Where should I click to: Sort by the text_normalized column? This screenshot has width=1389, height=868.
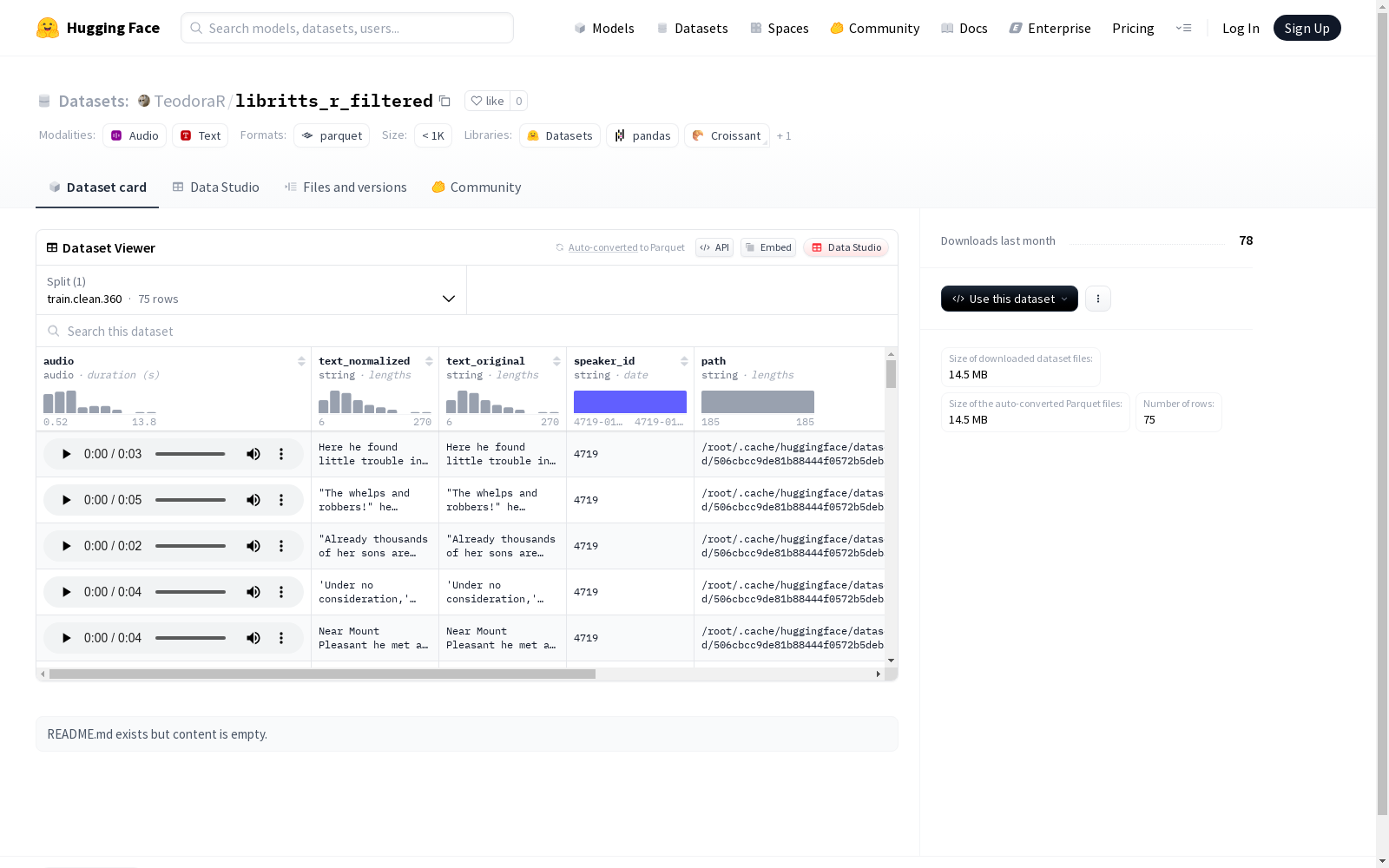tap(429, 361)
